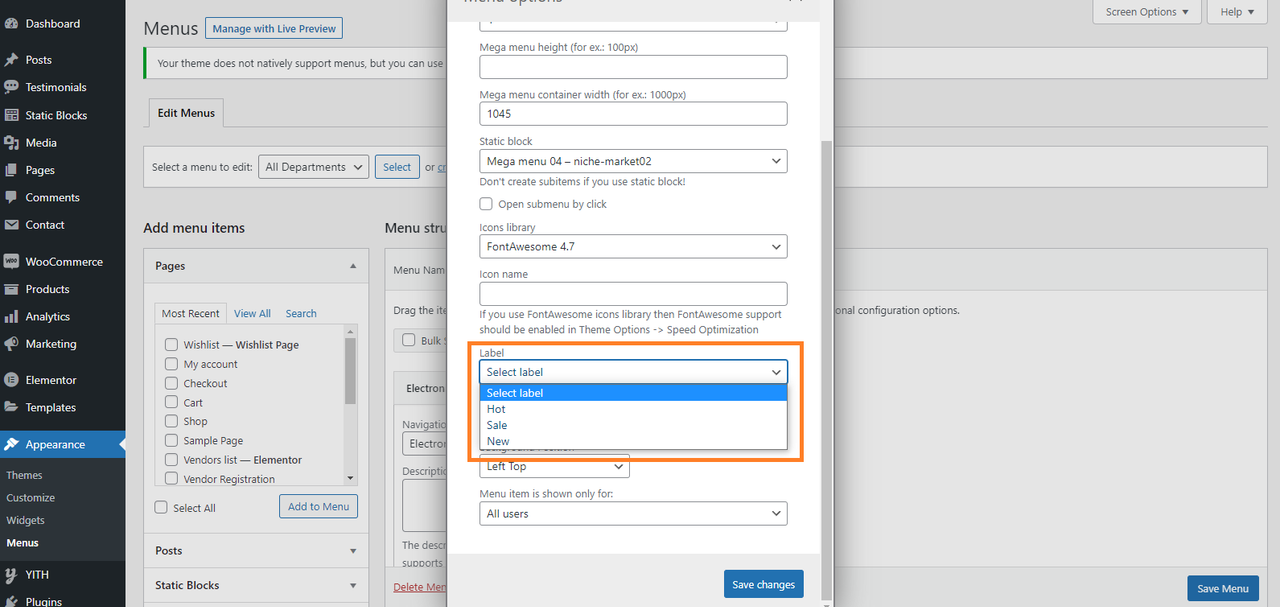Viewport: 1280px width, 607px height.
Task: Click the Static Blocks icon in sidebar
Action: point(12,115)
